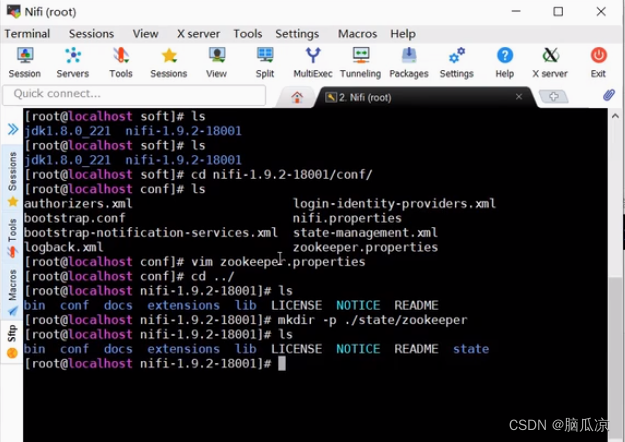The width and height of the screenshot is (625, 442).
Task: Open the Tools side panel tab
Action: coord(13,238)
